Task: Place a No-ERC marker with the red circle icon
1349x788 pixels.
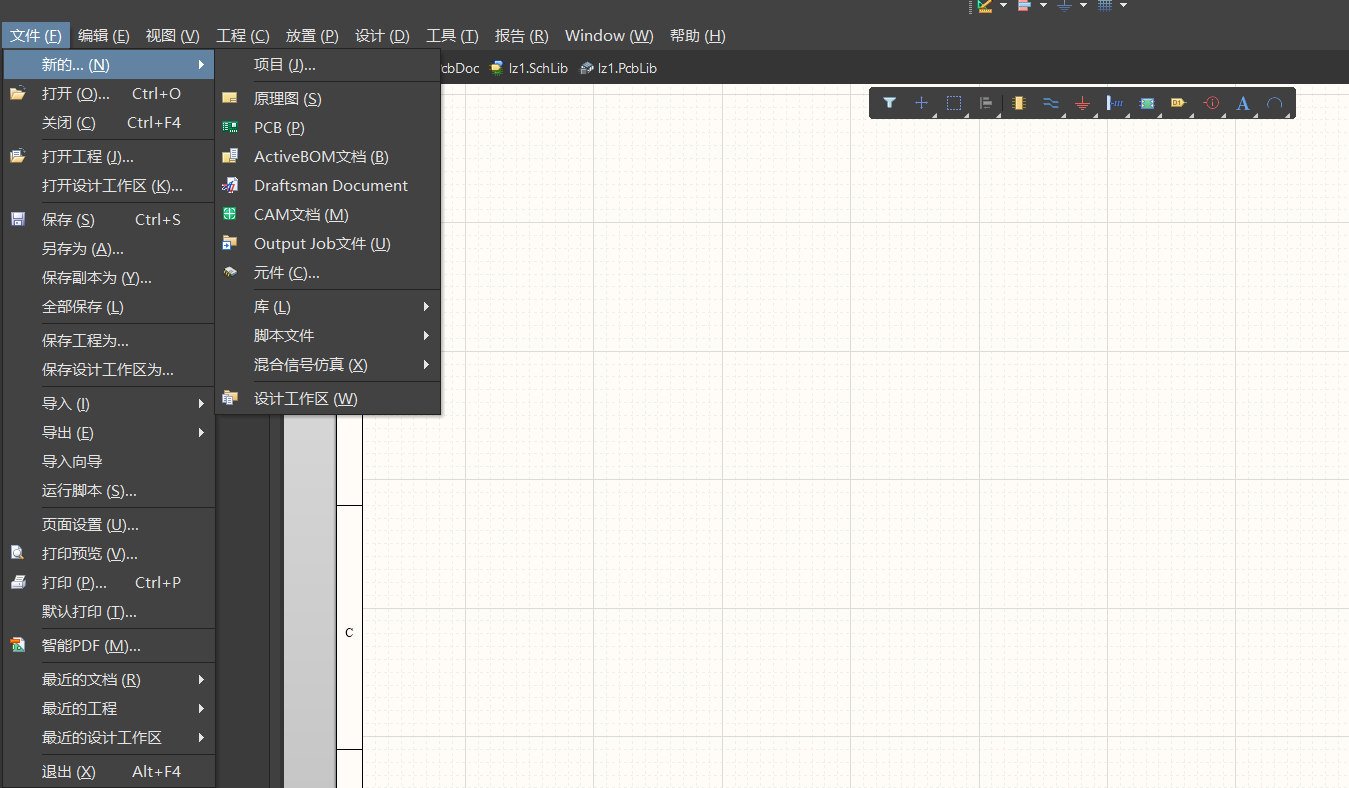Action: pyautogui.click(x=1210, y=103)
